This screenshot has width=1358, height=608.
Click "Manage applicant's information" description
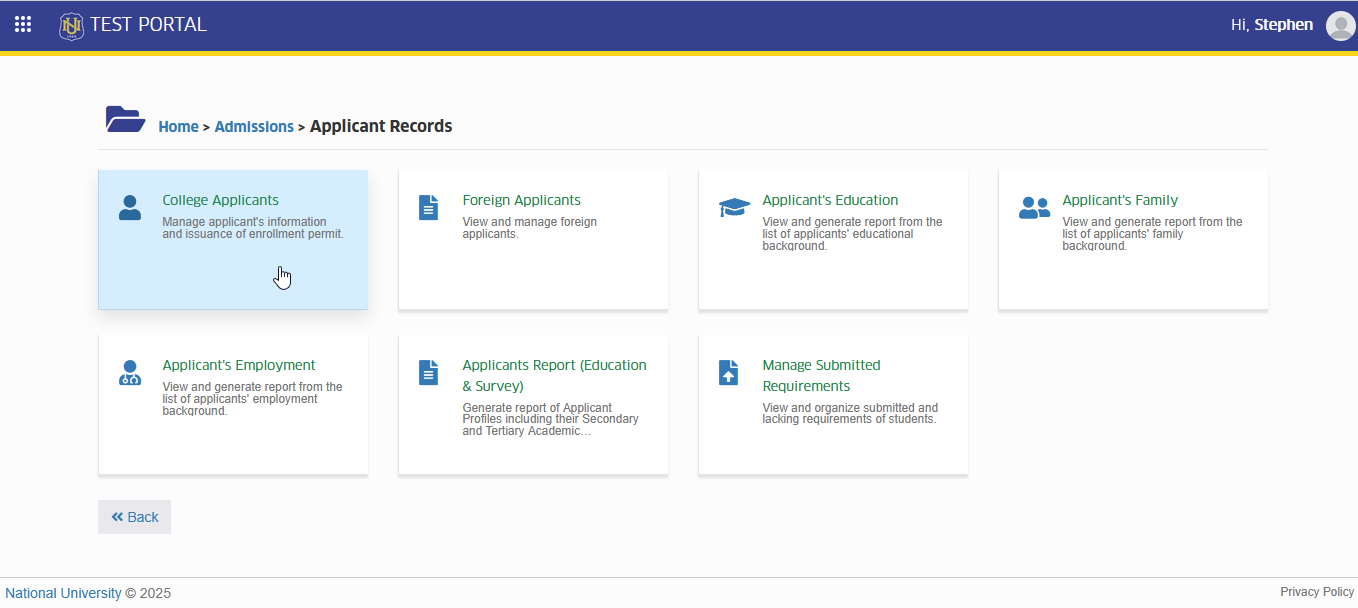[253, 228]
